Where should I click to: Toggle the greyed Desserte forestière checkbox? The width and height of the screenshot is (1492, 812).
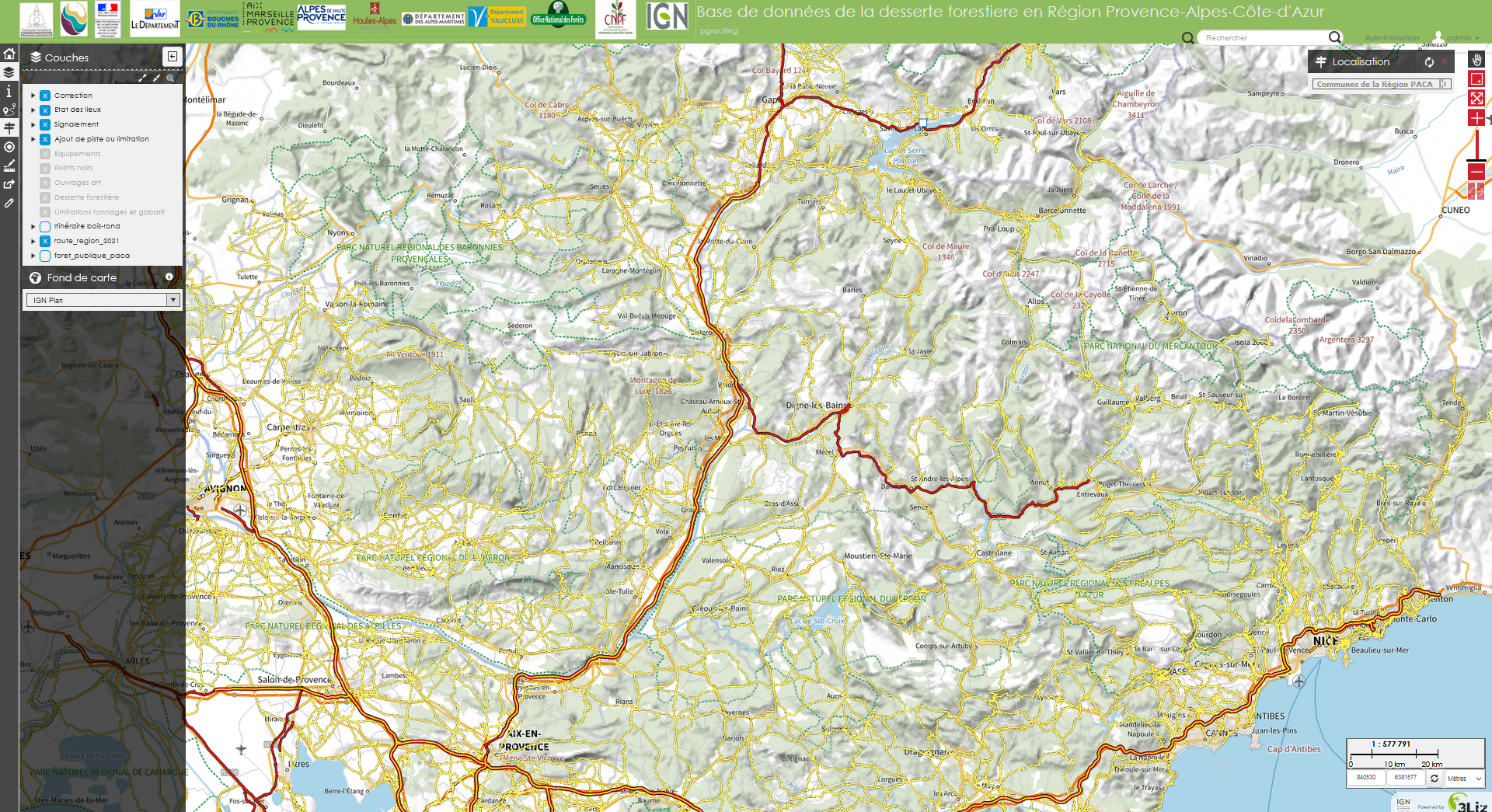coord(45,197)
